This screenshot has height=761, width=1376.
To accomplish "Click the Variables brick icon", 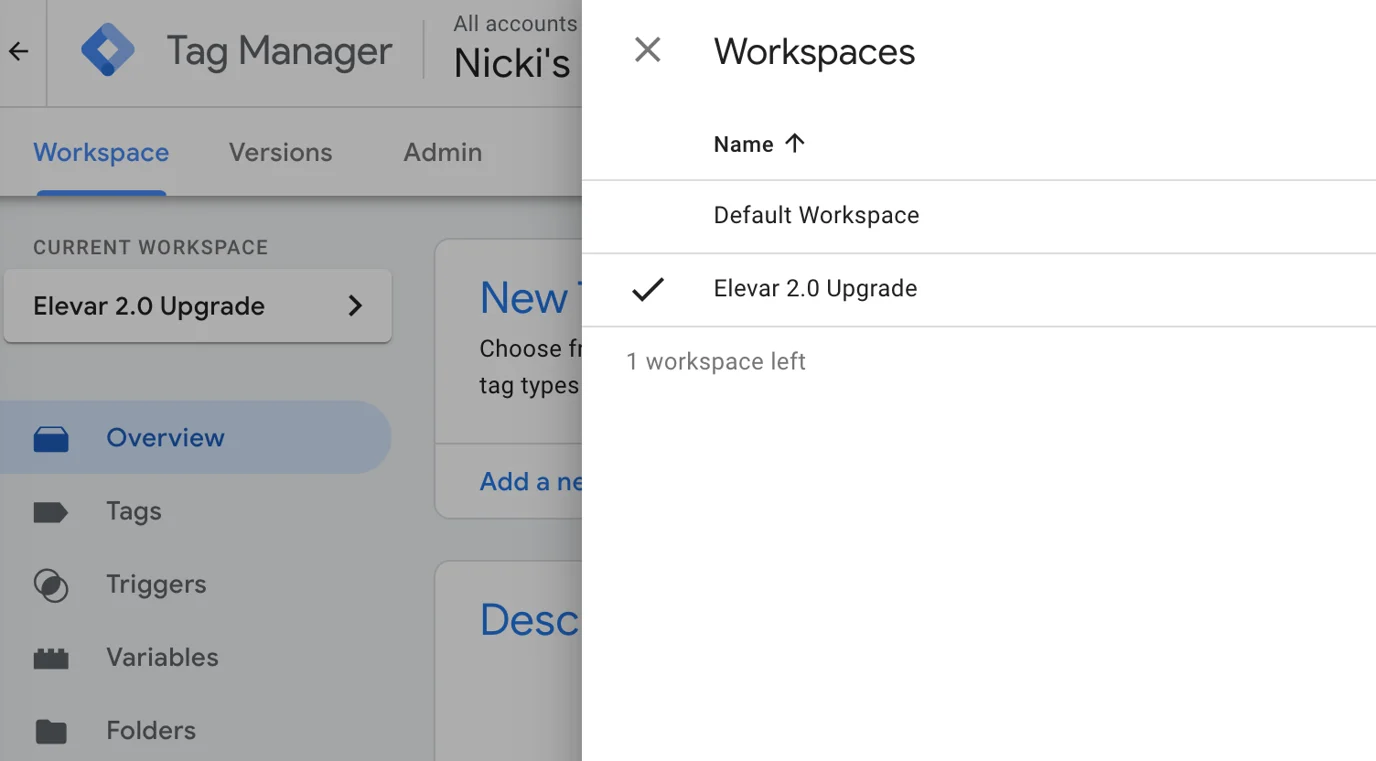I will coord(51,658).
